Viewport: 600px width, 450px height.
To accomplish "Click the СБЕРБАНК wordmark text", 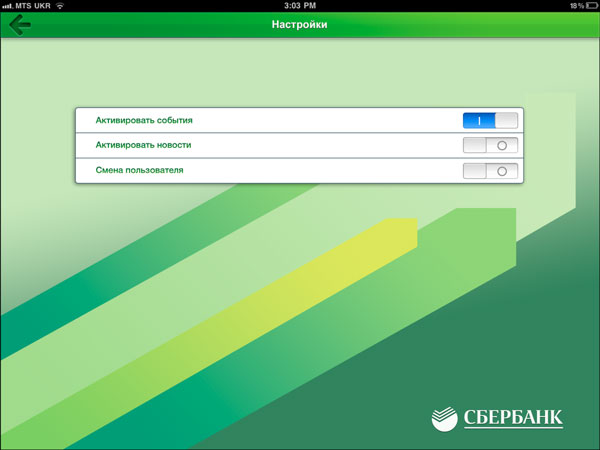I will click(x=512, y=418).
